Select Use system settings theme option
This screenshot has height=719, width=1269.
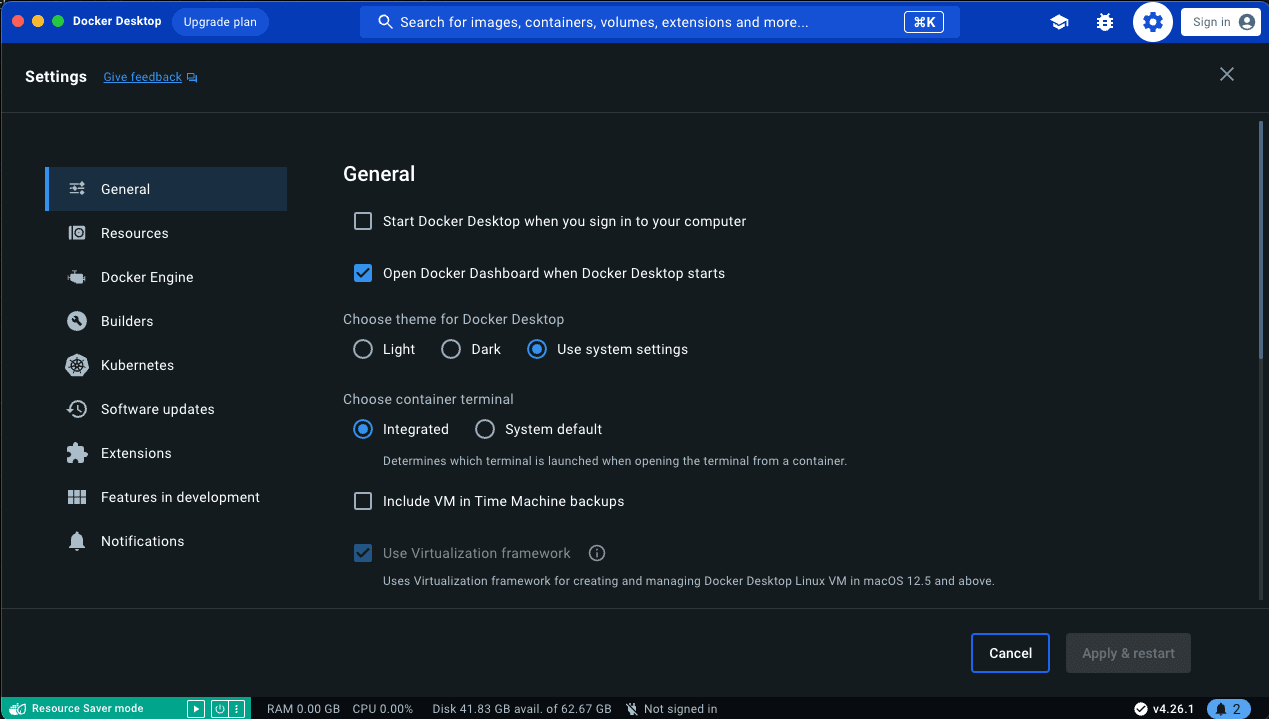[x=537, y=349]
